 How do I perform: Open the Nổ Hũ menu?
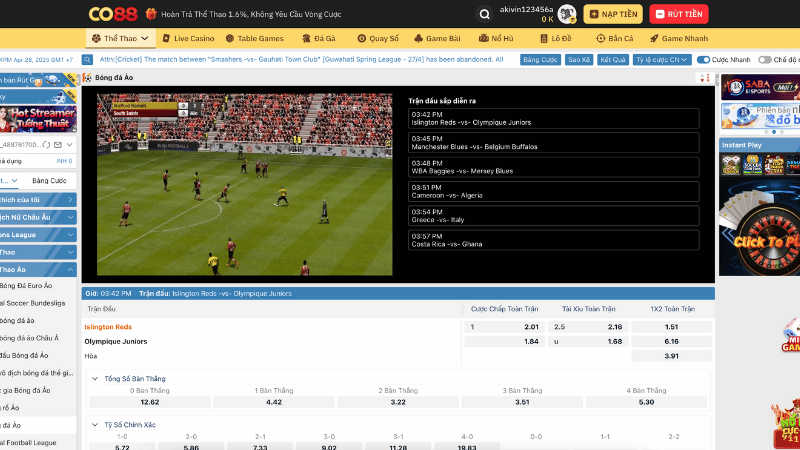[496, 38]
